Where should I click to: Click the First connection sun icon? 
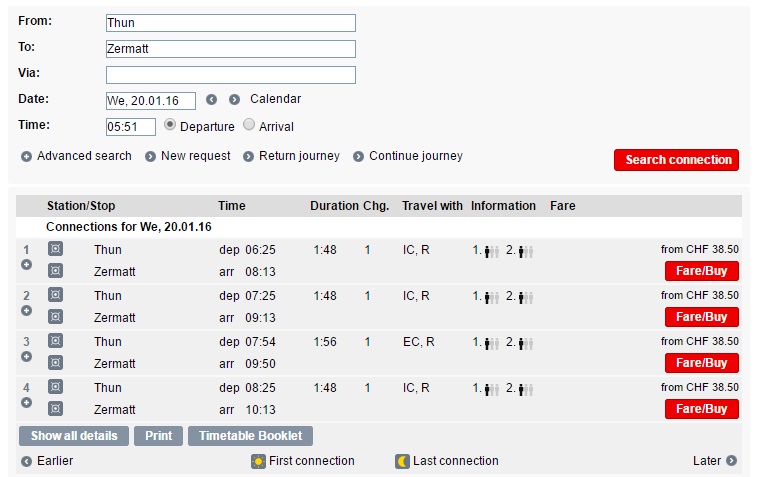[x=258, y=461]
